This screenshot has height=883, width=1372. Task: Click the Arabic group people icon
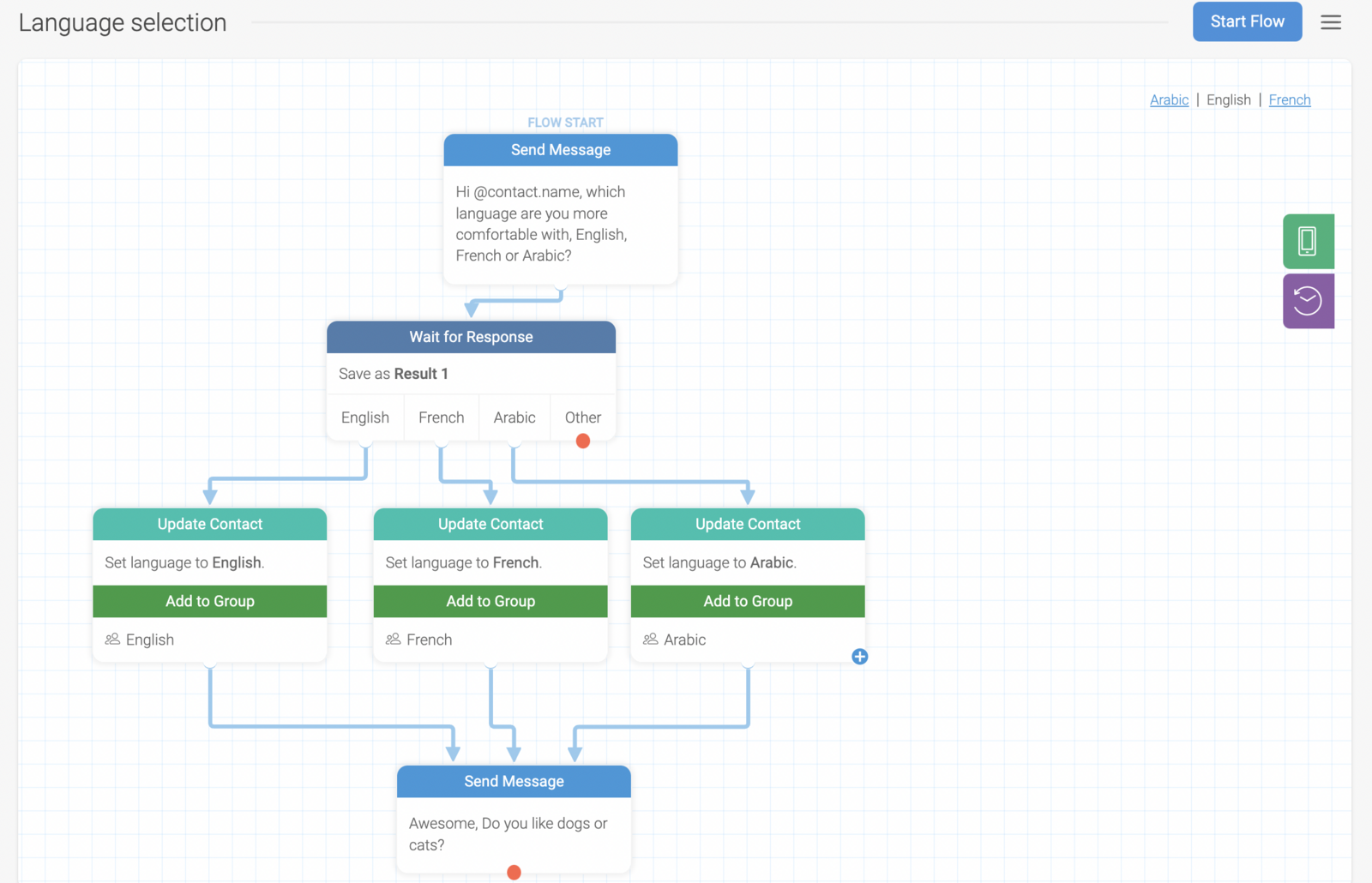coord(650,640)
